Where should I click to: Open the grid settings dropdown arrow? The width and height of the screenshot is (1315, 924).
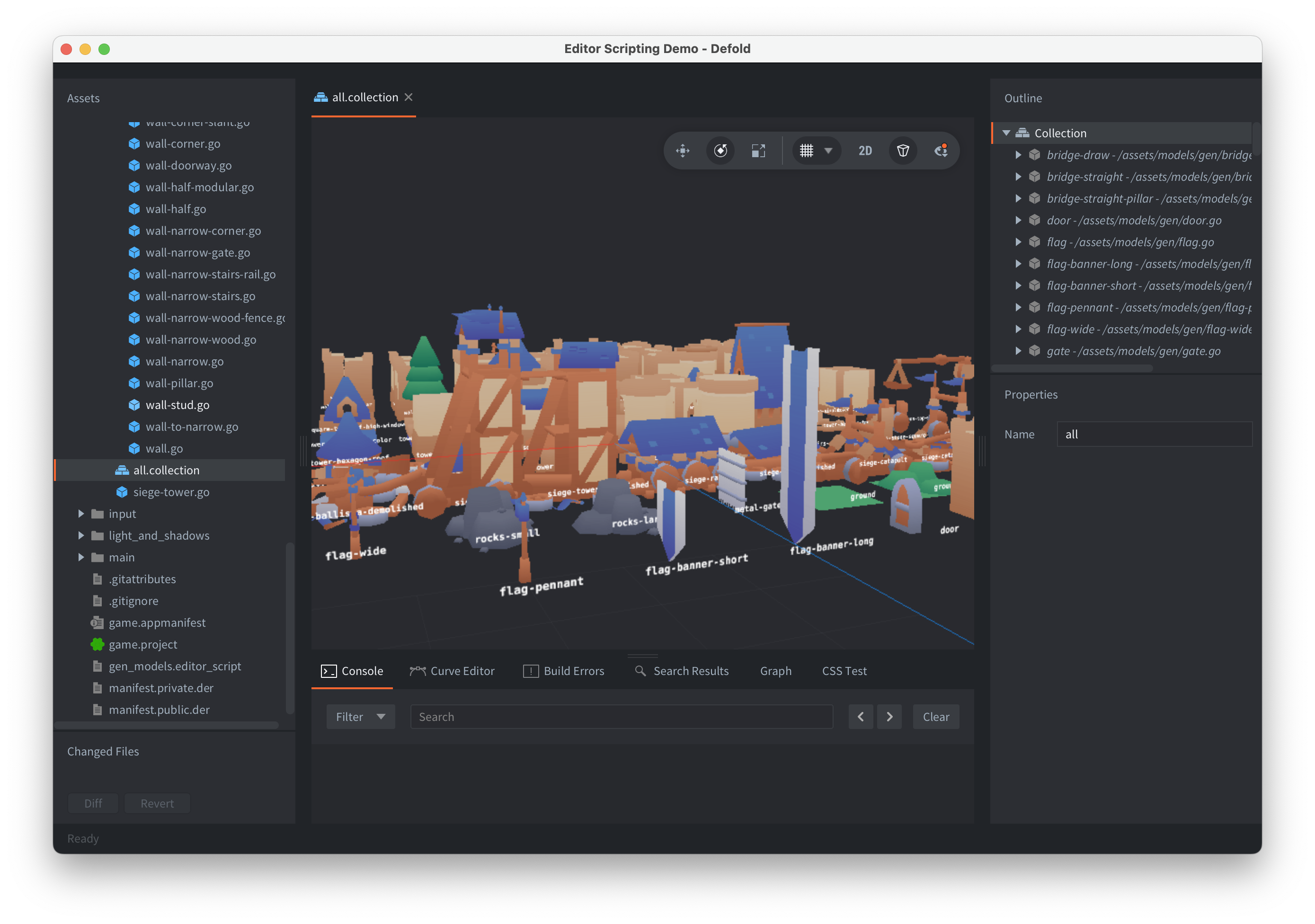(x=828, y=151)
